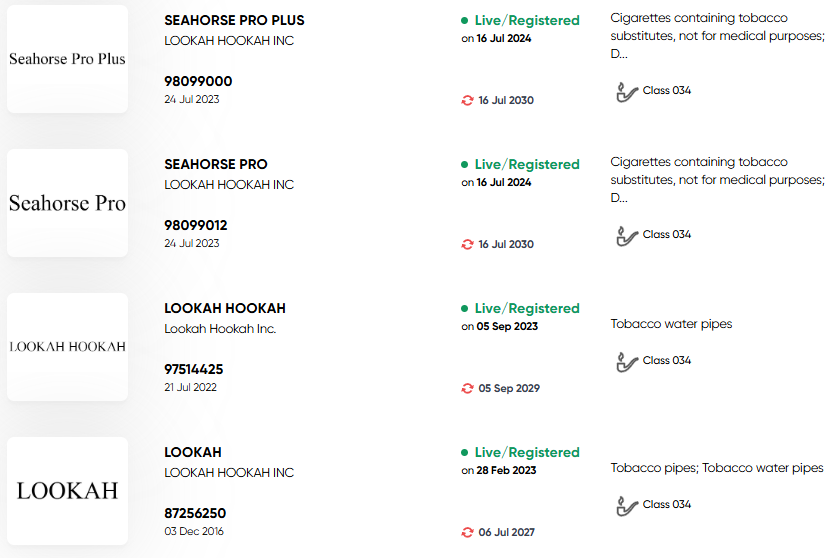Click serial number 98099000
The width and height of the screenshot is (840, 558).
[198, 81]
